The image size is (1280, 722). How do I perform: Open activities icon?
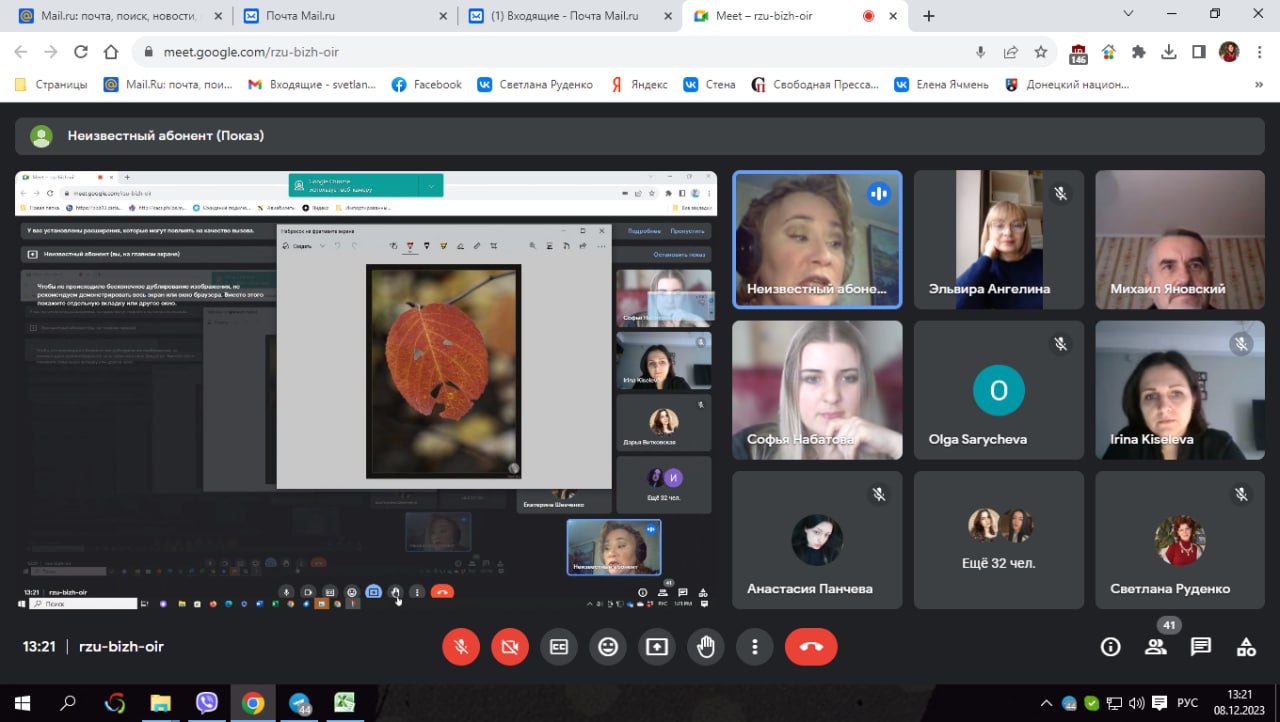1246,647
